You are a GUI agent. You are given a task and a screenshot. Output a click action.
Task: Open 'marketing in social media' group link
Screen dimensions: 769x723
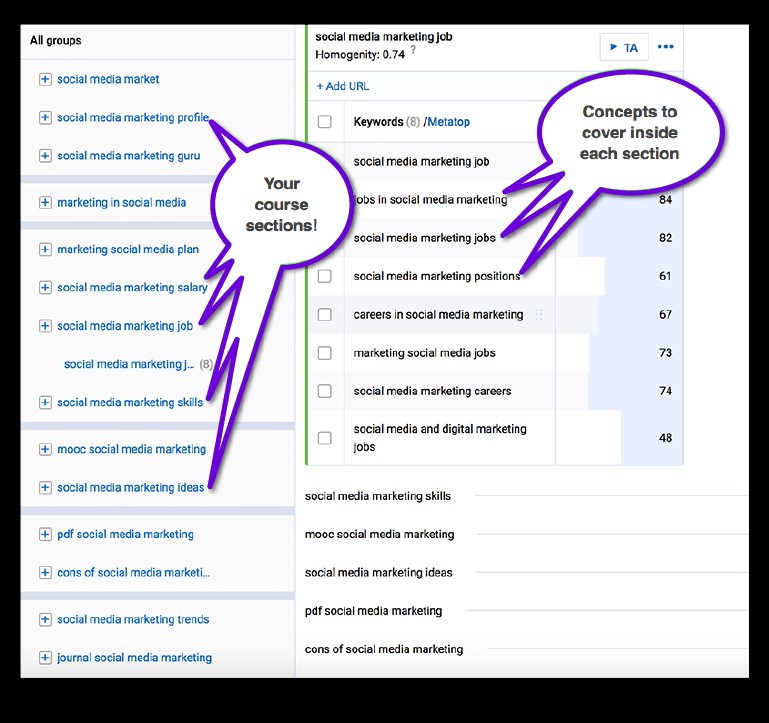point(122,203)
